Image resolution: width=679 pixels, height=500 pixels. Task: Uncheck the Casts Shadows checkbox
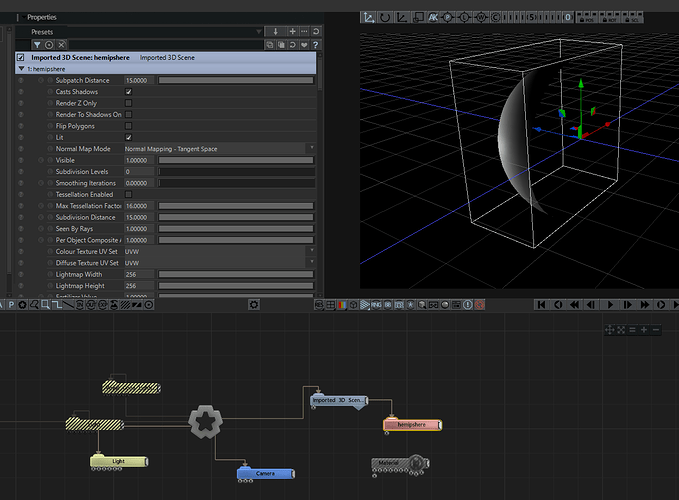pyautogui.click(x=129, y=92)
